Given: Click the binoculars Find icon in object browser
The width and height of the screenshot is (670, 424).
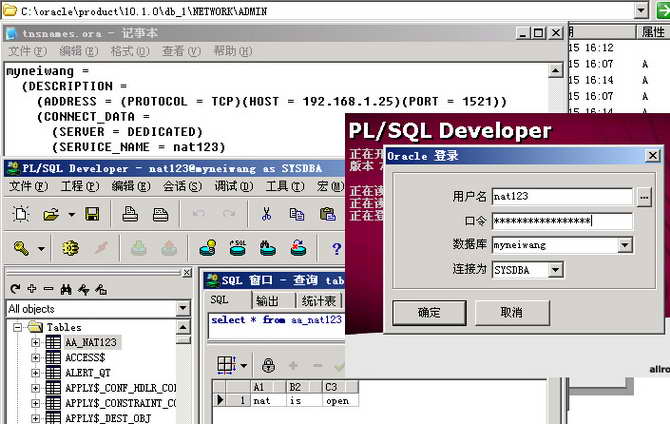Looking at the screenshot, I should coord(66,290).
